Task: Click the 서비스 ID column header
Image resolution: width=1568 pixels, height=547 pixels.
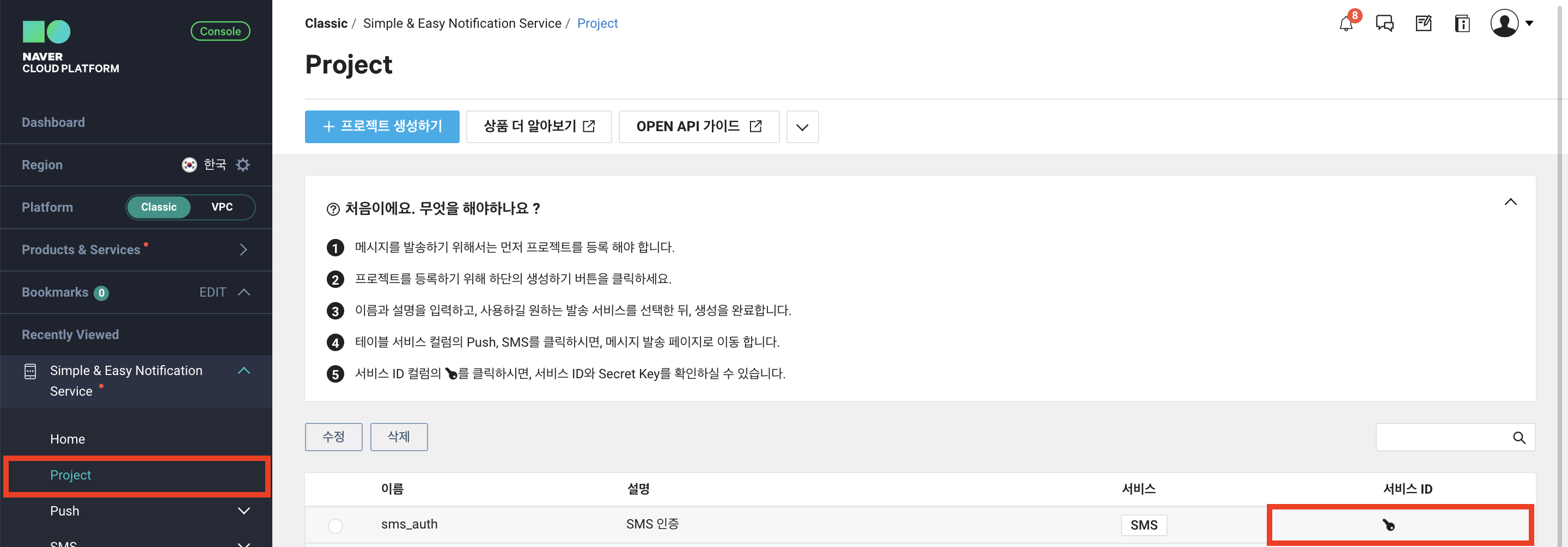Action: tap(1407, 489)
